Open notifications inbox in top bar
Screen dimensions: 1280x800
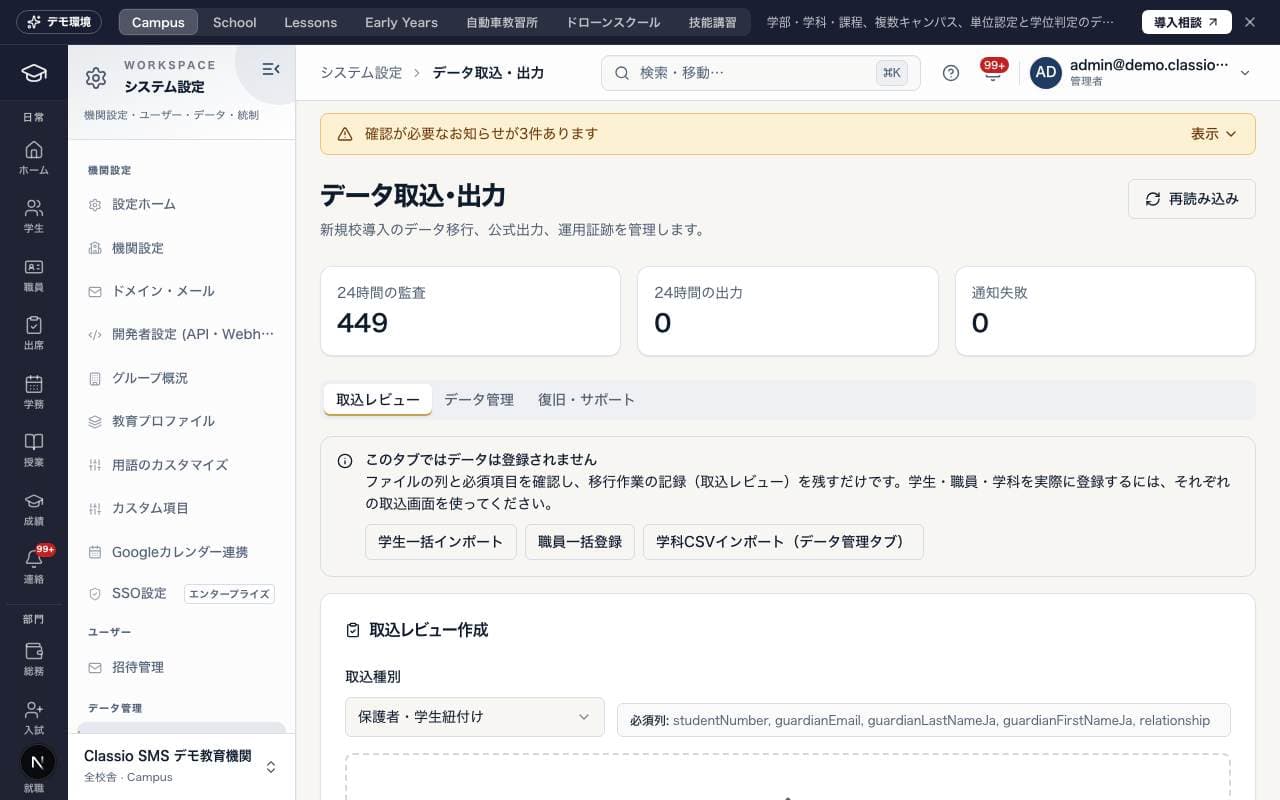[992, 73]
